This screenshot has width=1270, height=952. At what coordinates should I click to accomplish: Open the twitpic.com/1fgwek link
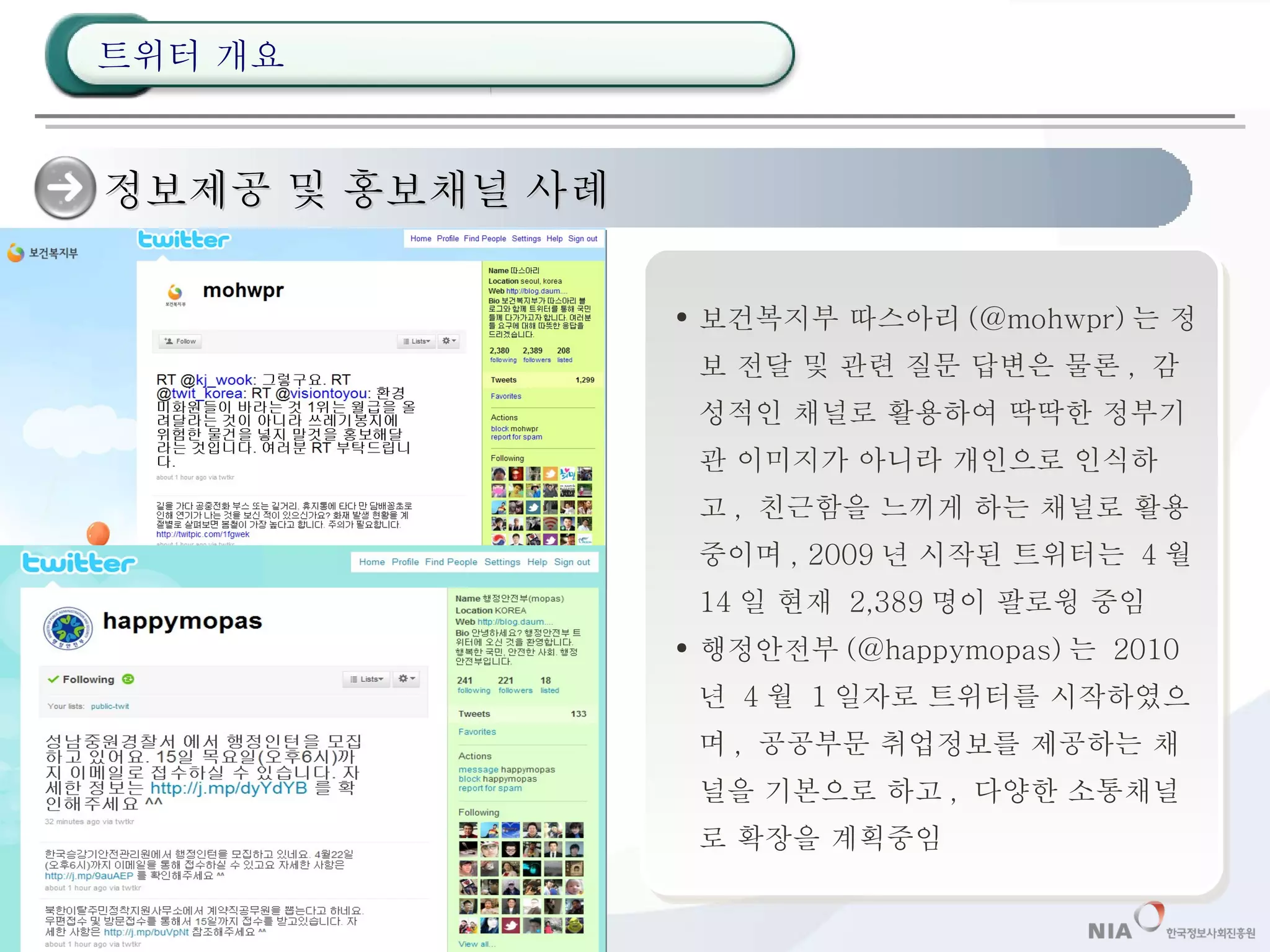click(x=203, y=534)
